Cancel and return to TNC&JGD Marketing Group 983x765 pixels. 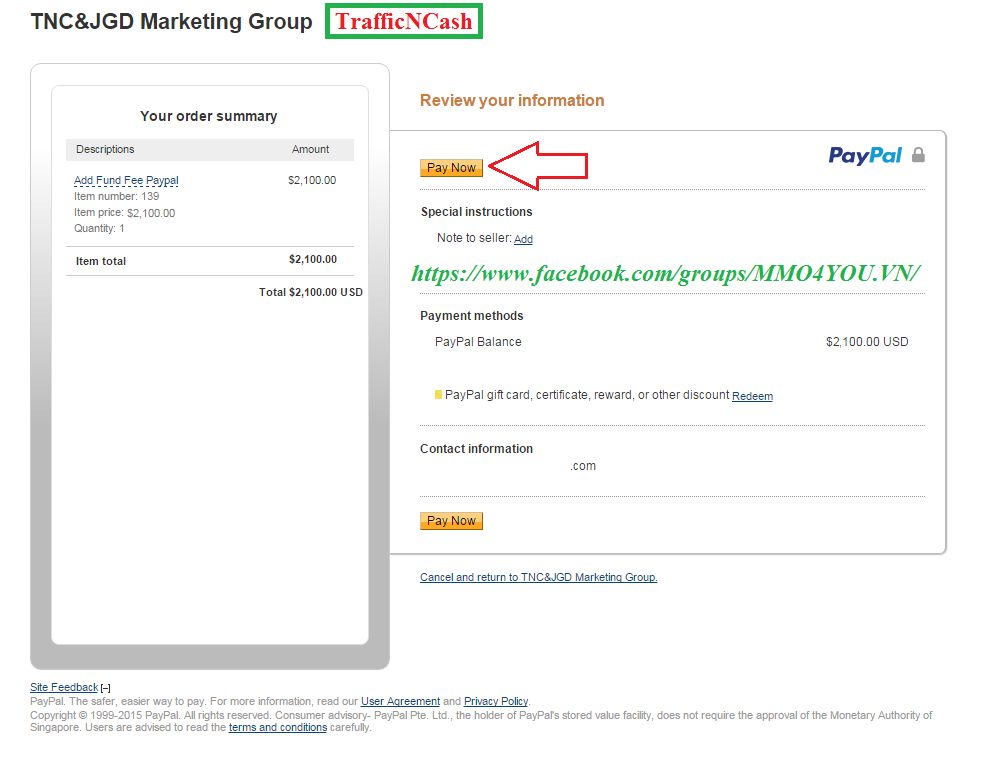point(538,577)
